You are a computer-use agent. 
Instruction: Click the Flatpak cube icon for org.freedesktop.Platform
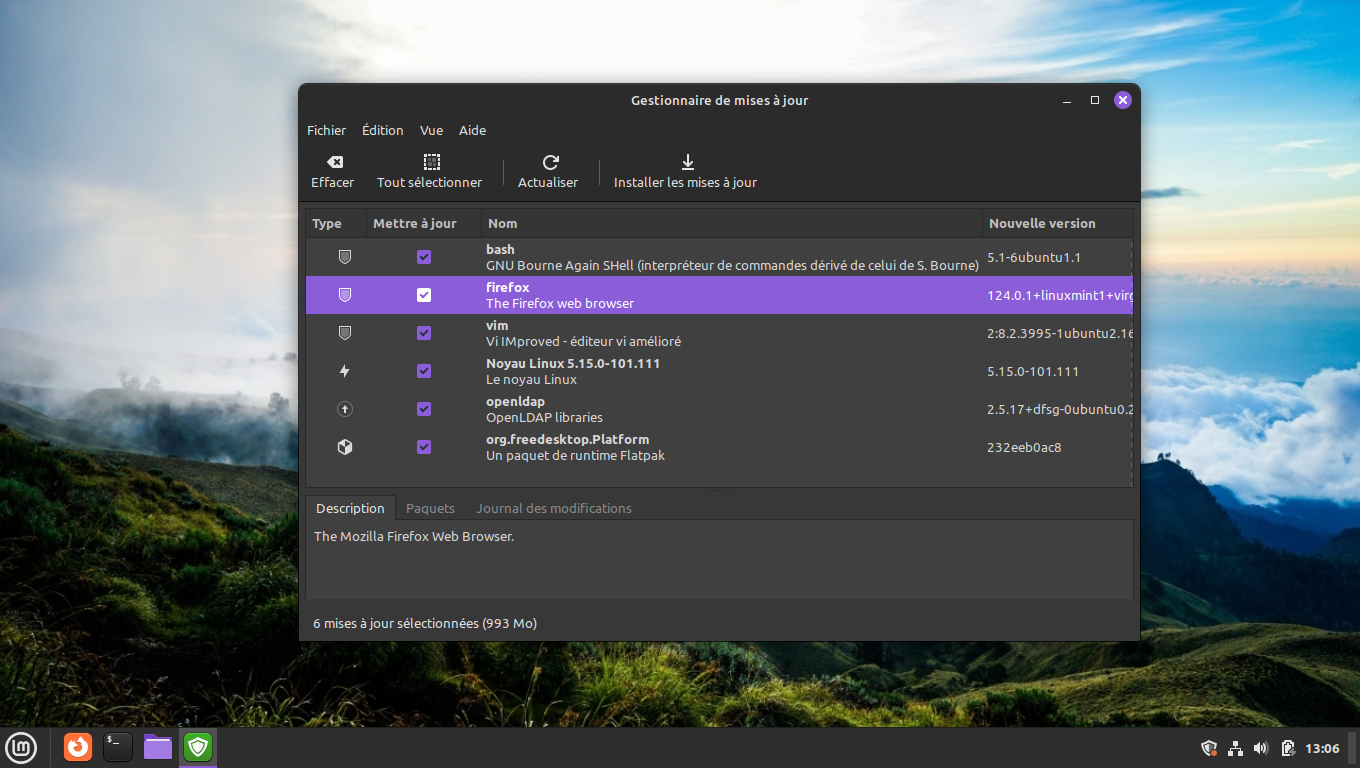point(345,447)
